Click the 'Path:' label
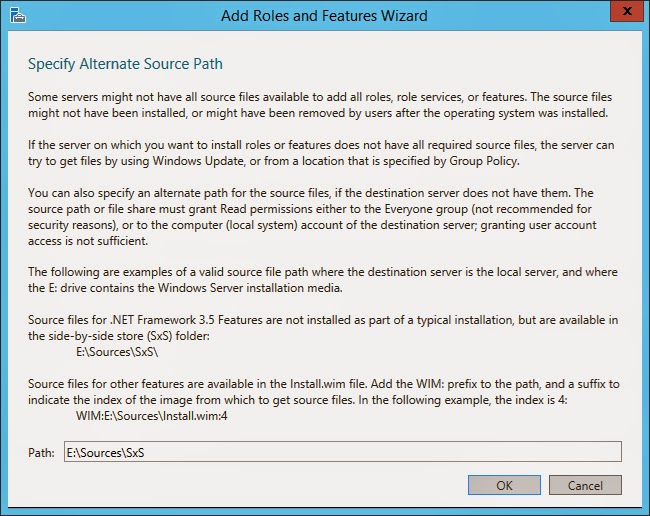This screenshot has height=516, width=650. pyautogui.click(x=41, y=453)
